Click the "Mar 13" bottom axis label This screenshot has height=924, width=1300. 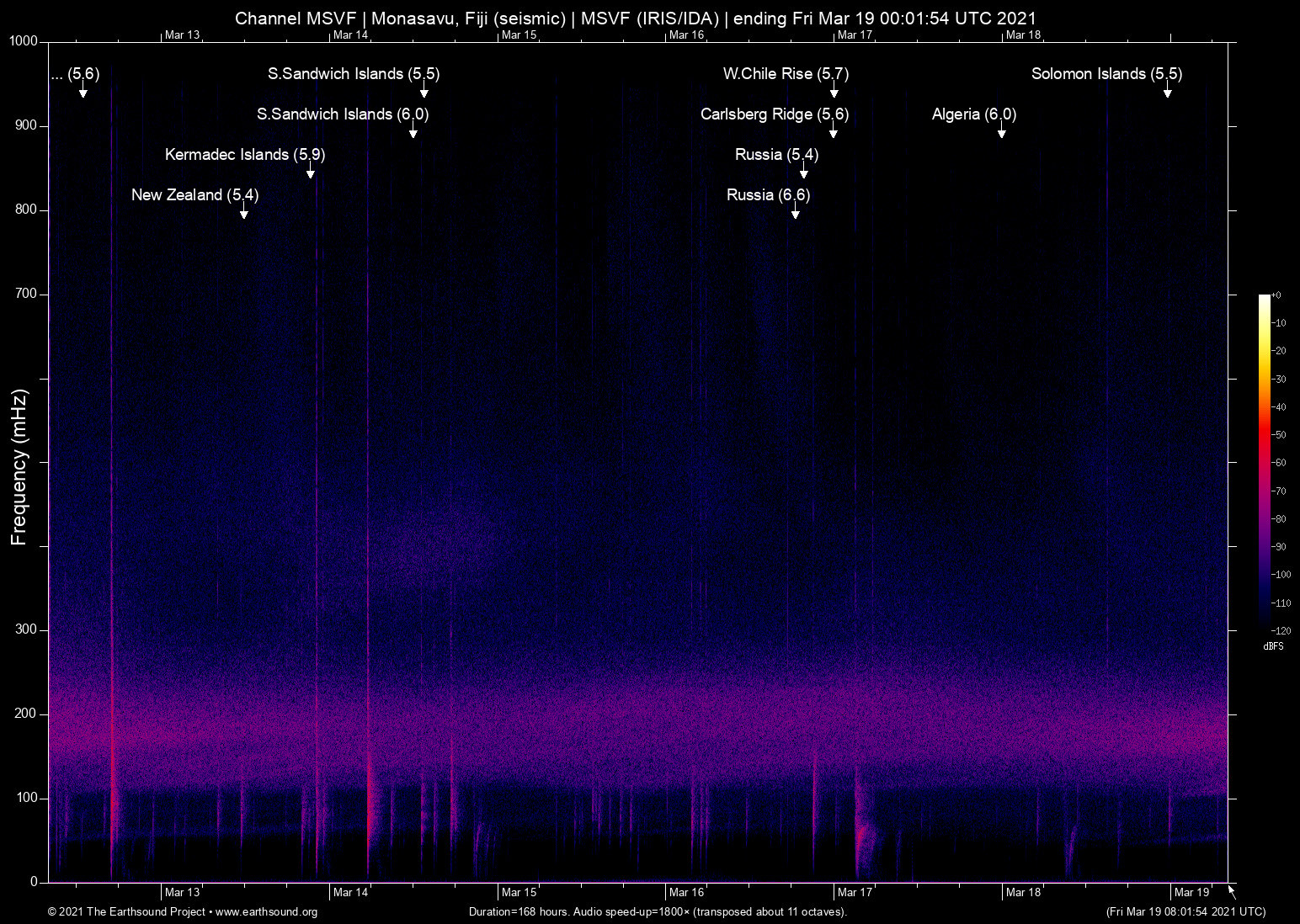click(x=183, y=892)
